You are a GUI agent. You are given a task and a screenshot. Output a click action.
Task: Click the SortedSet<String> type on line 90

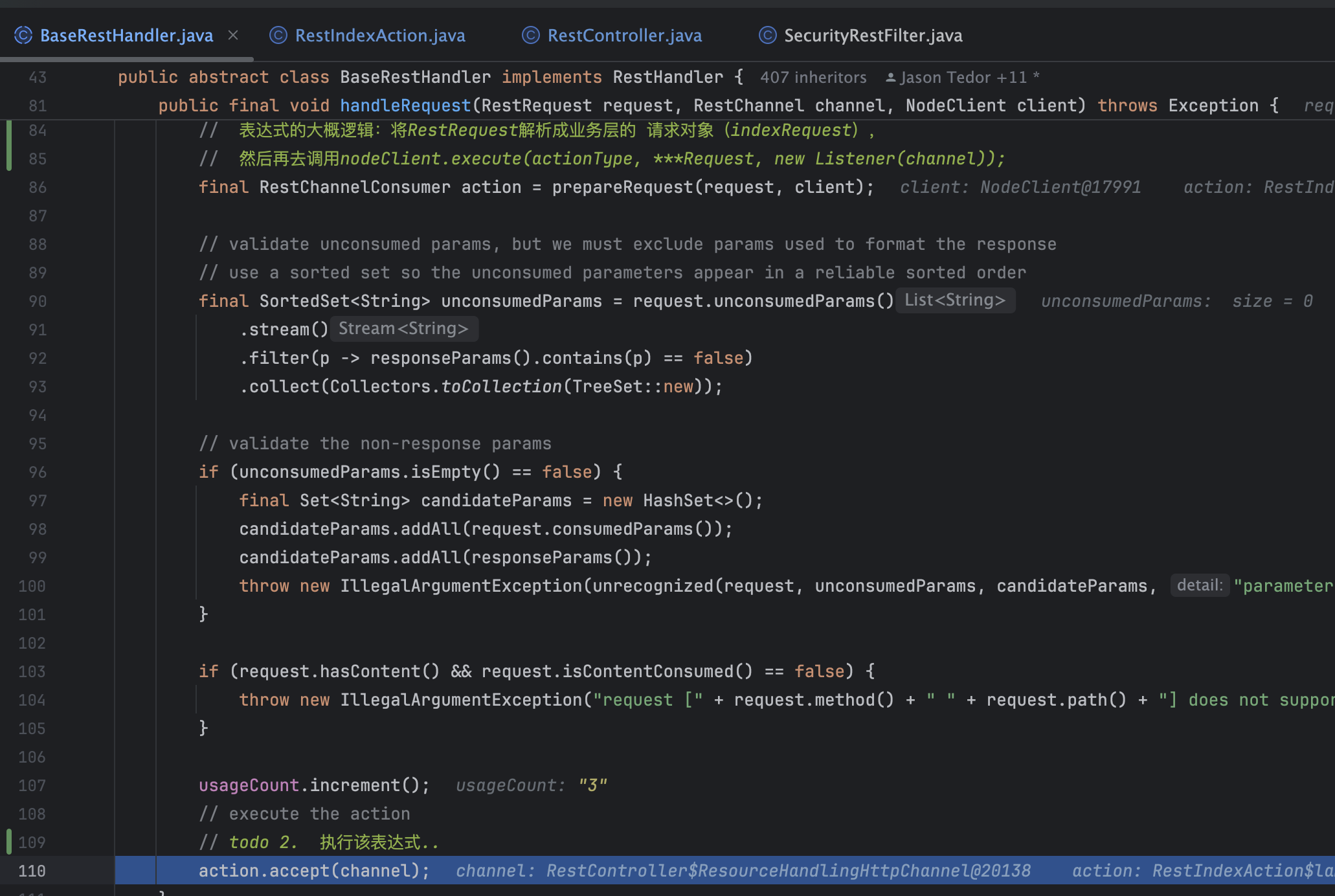344,301
